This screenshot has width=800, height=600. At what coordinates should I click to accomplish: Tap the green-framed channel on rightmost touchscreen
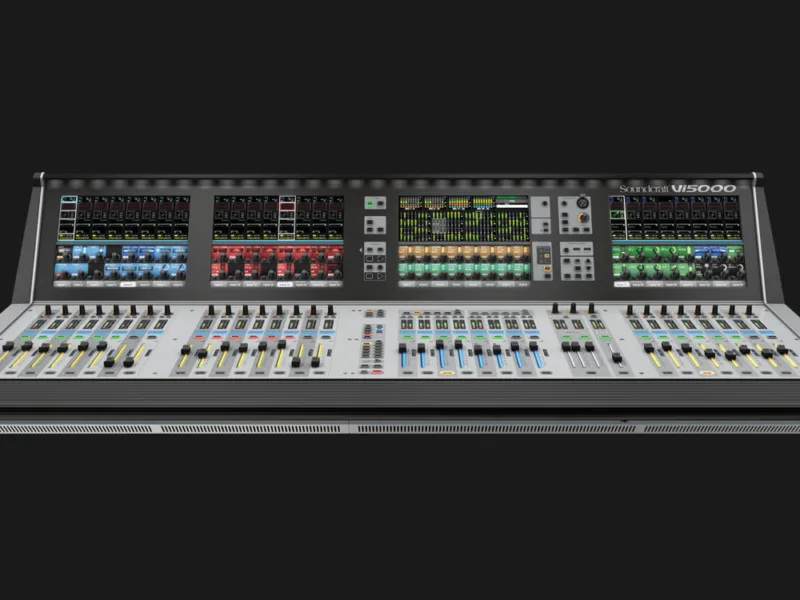(618, 218)
